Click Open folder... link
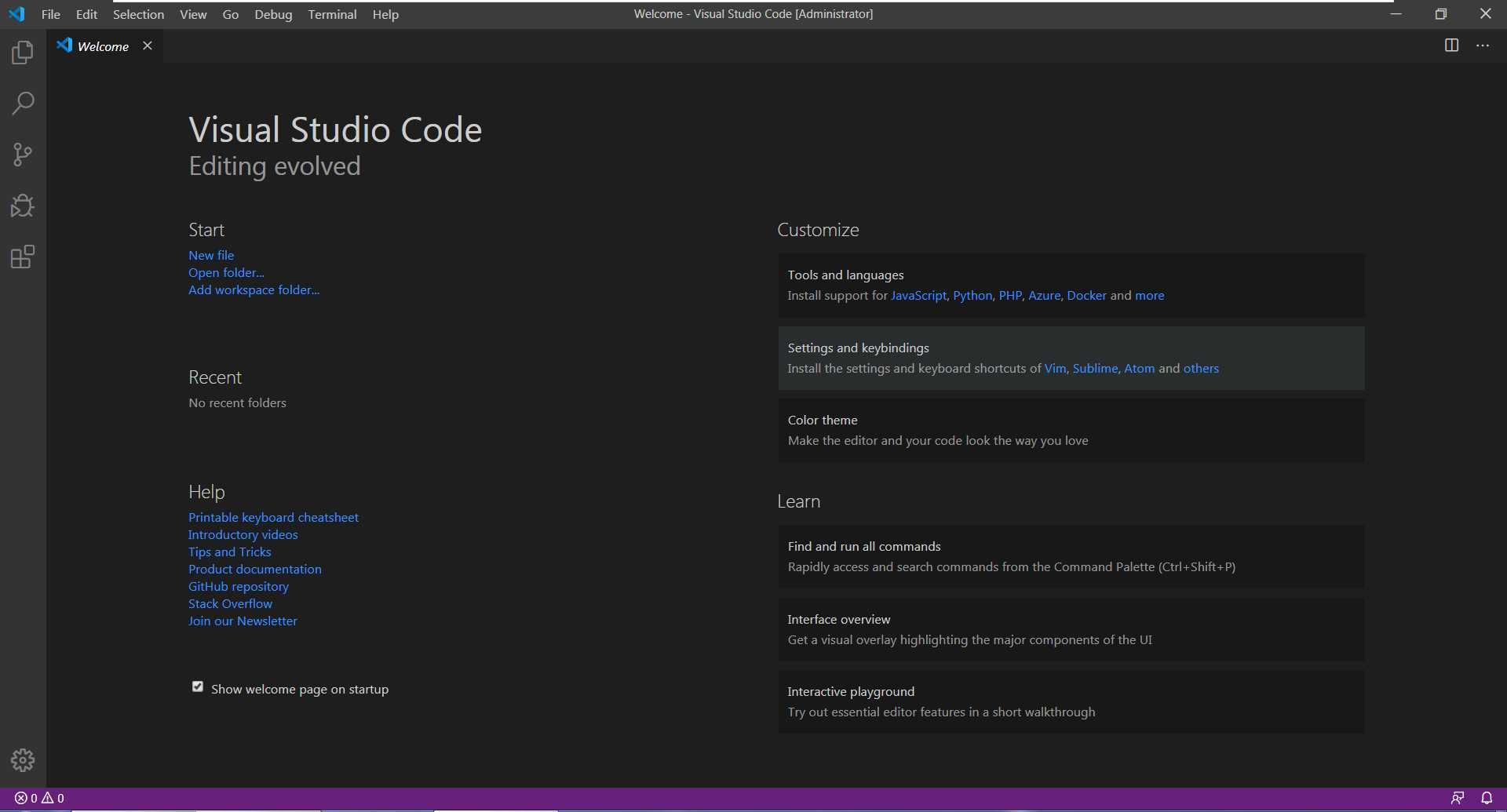This screenshot has width=1507, height=812. (x=226, y=272)
